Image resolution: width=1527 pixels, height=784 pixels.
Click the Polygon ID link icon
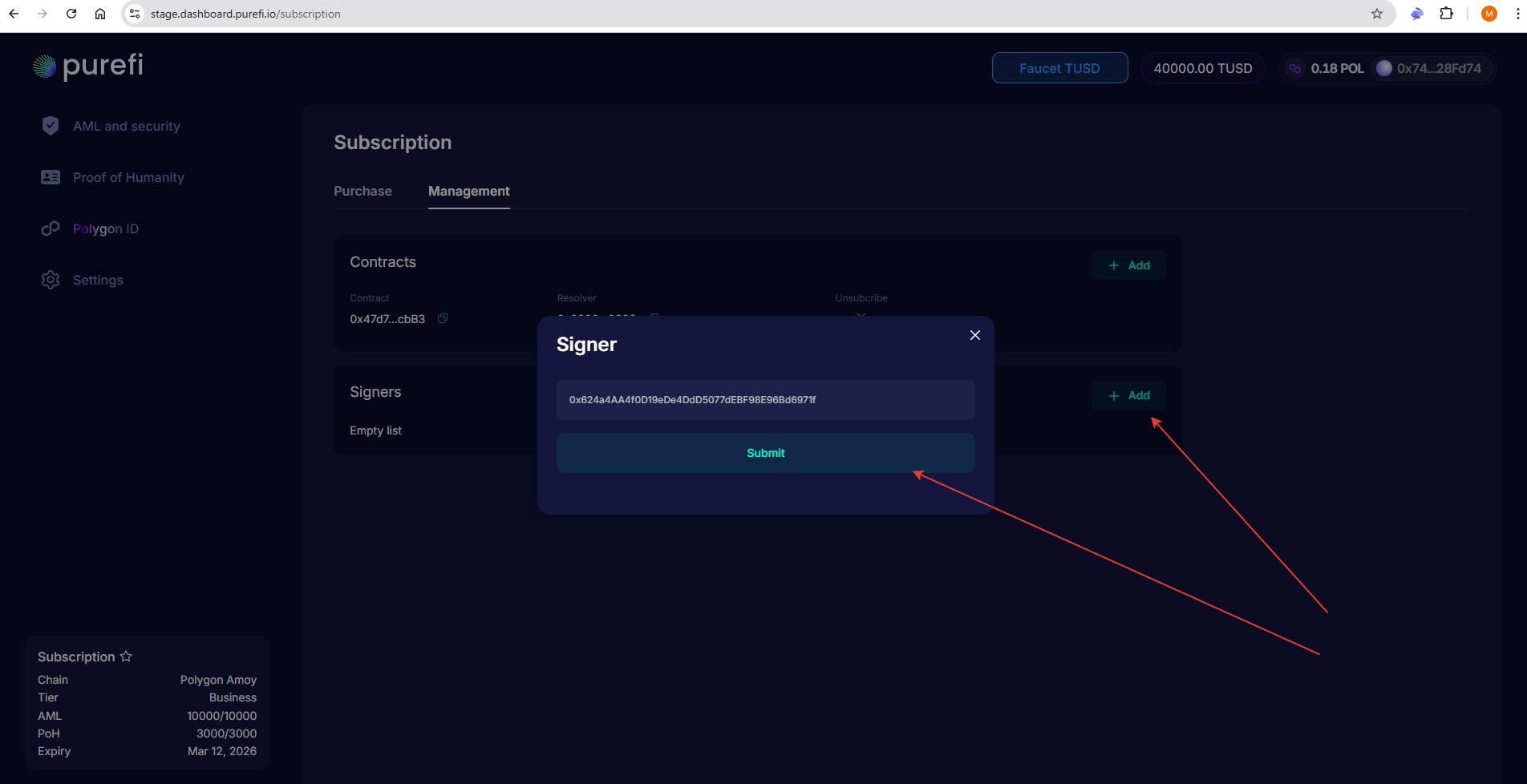click(x=51, y=228)
